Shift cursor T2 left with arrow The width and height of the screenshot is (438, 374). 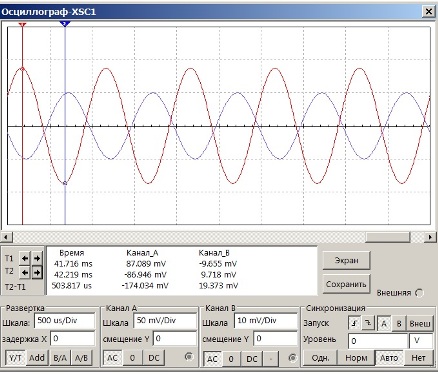pyautogui.click(x=25, y=273)
